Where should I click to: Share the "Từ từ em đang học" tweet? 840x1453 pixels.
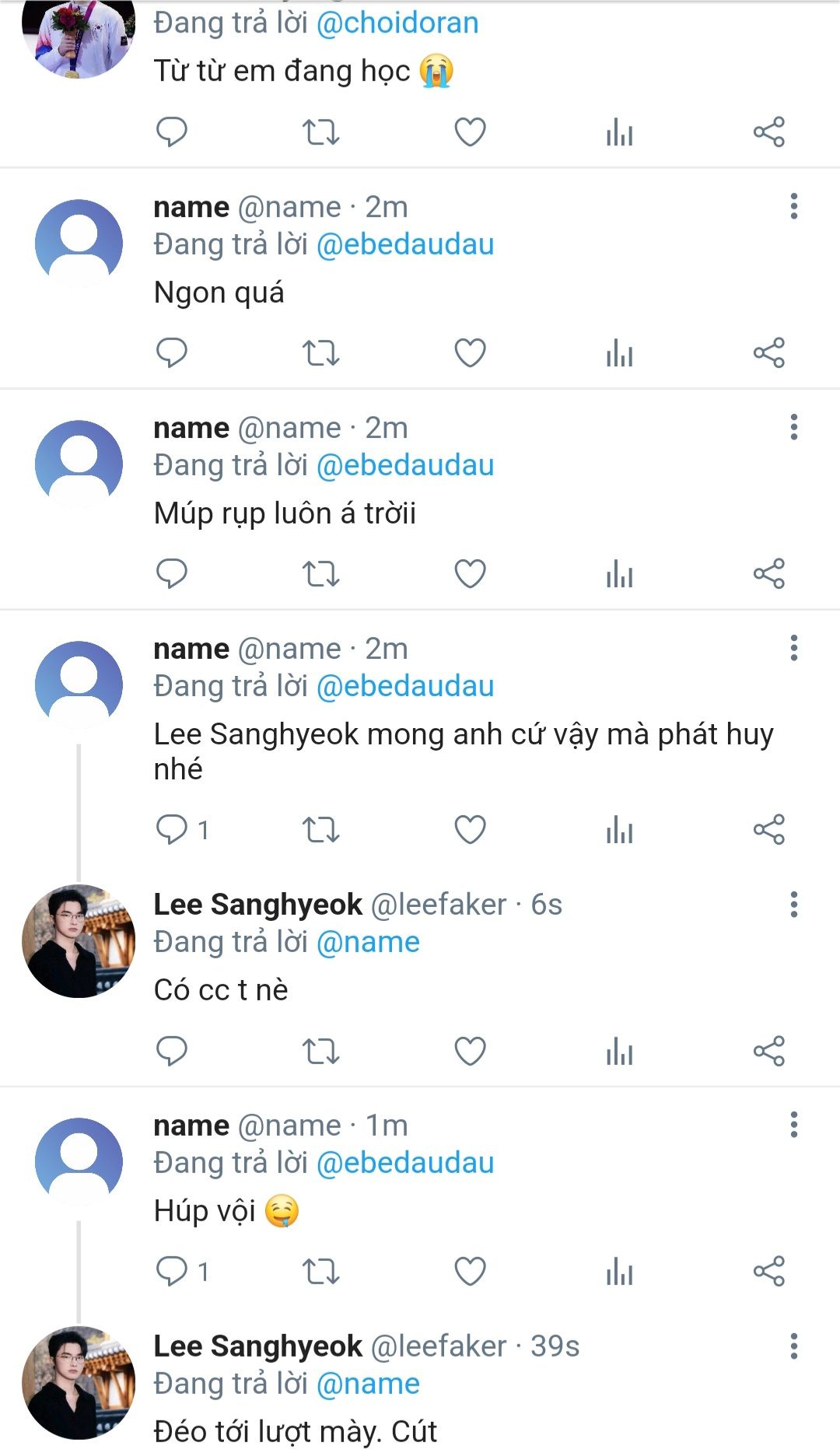[x=768, y=132]
